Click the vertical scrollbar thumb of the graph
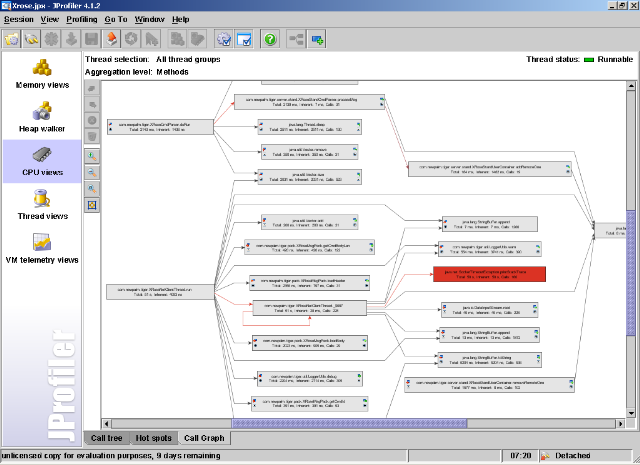This screenshot has height=465, width=640. tap(631, 273)
